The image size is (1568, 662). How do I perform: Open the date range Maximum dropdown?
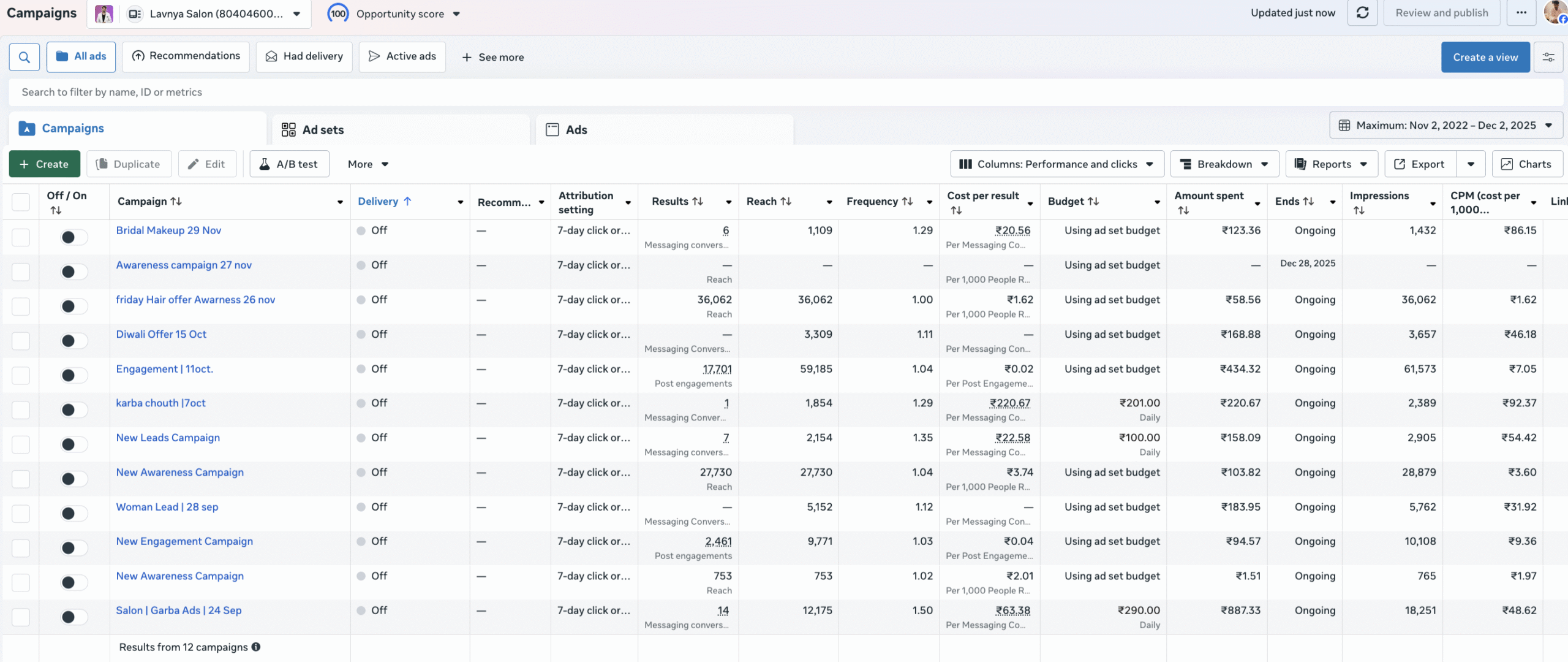1445,126
